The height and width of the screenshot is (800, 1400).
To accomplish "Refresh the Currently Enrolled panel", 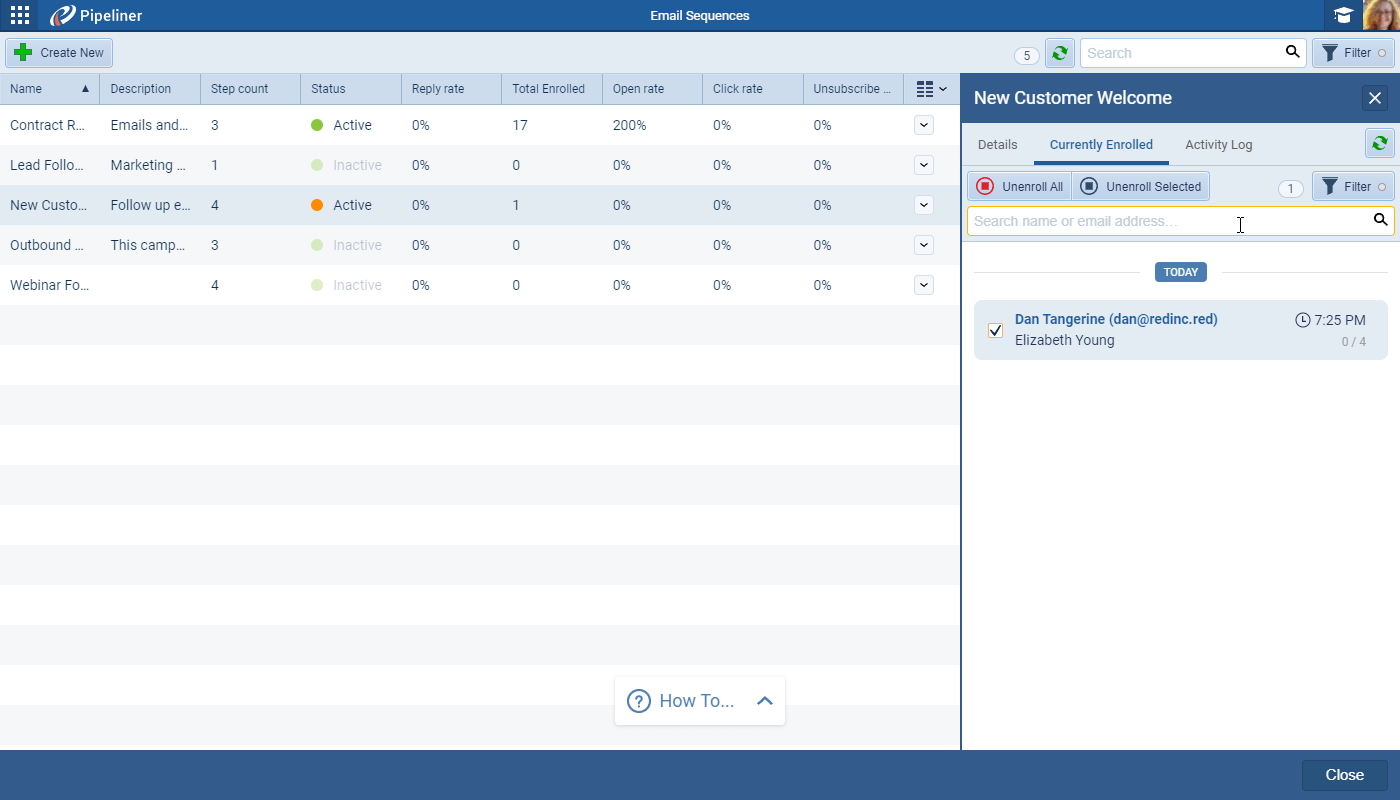I will coord(1380,143).
